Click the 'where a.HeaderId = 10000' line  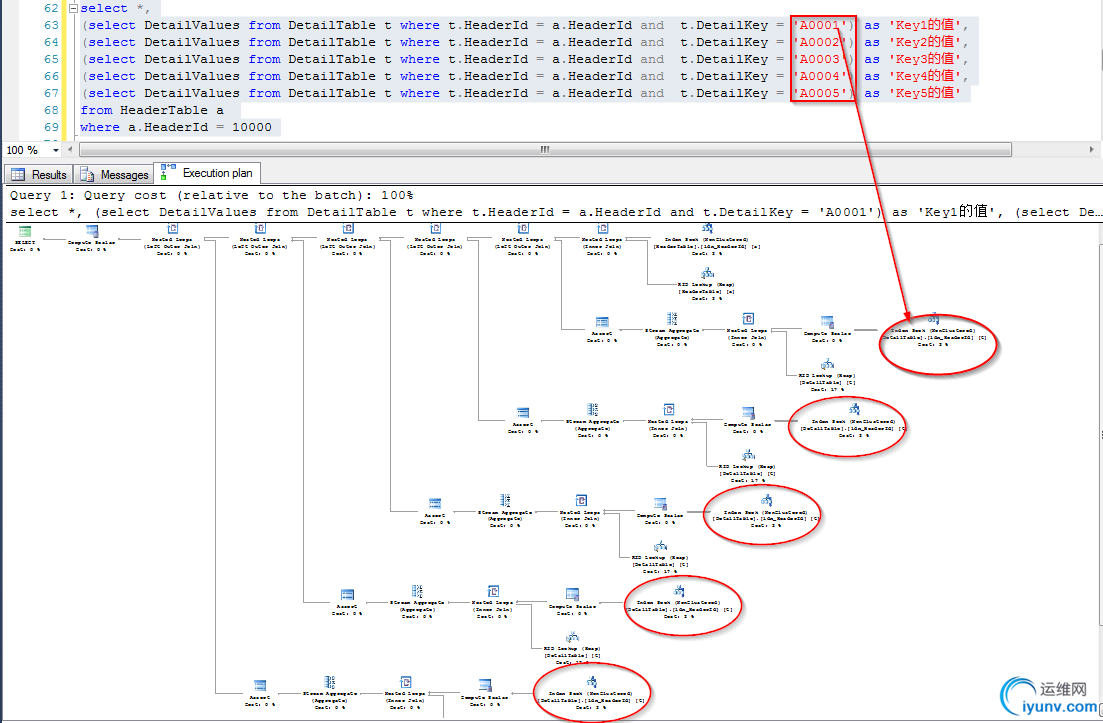click(176, 127)
